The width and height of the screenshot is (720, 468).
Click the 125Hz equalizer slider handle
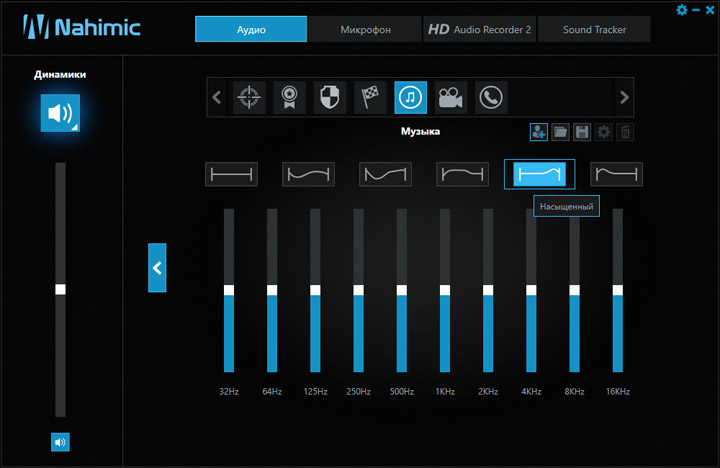(315, 290)
